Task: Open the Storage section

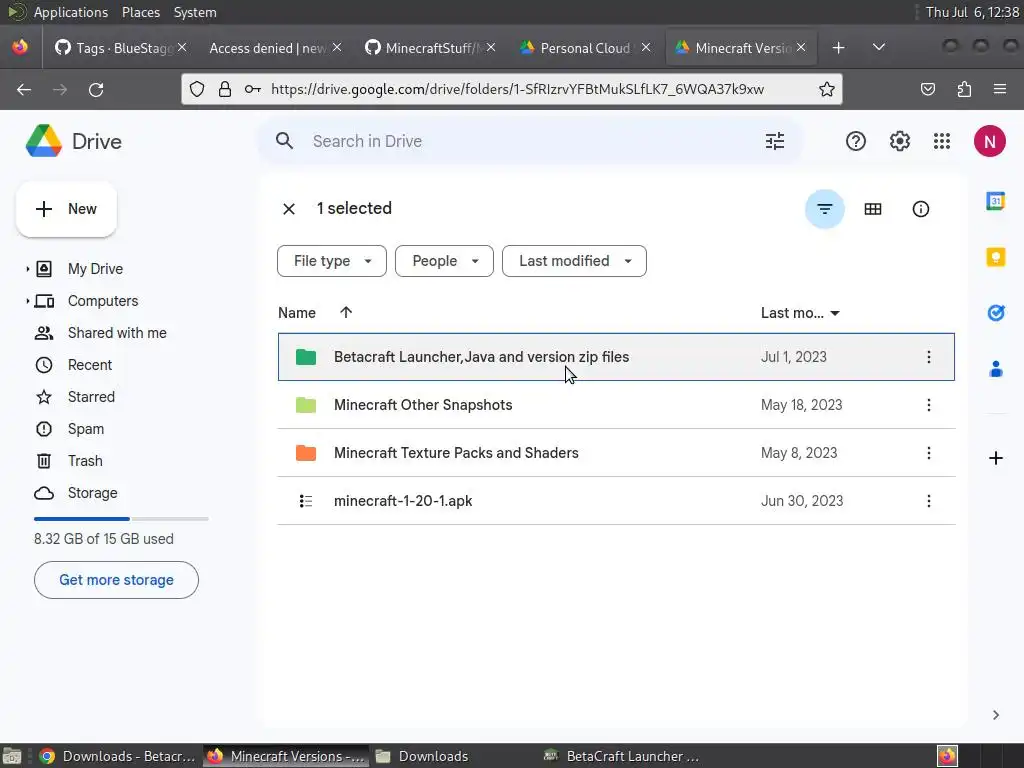Action: (x=92, y=493)
